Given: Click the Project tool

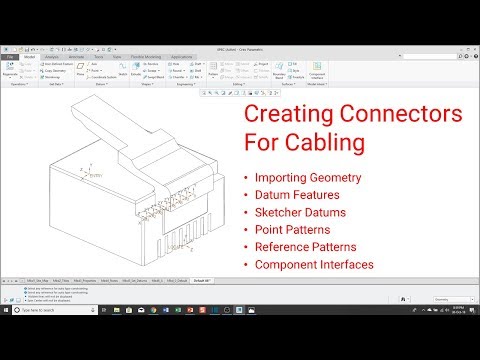Looking at the screenshot, I should tap(261, 64).
